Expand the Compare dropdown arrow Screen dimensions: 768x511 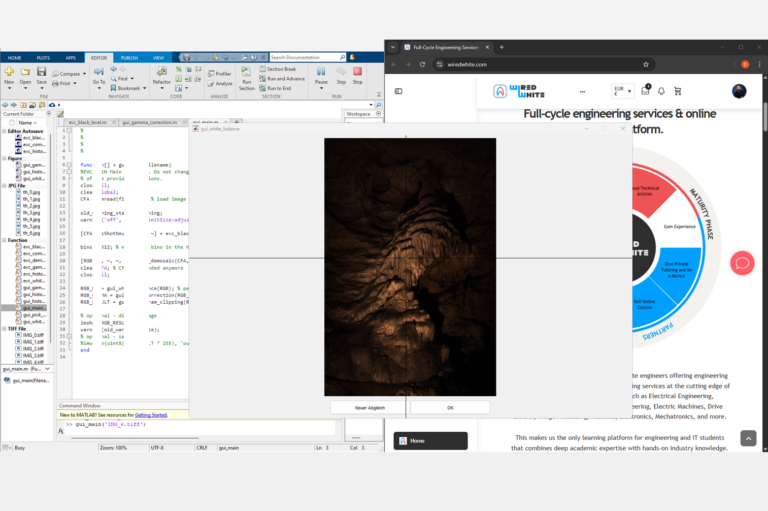point(84,74)
